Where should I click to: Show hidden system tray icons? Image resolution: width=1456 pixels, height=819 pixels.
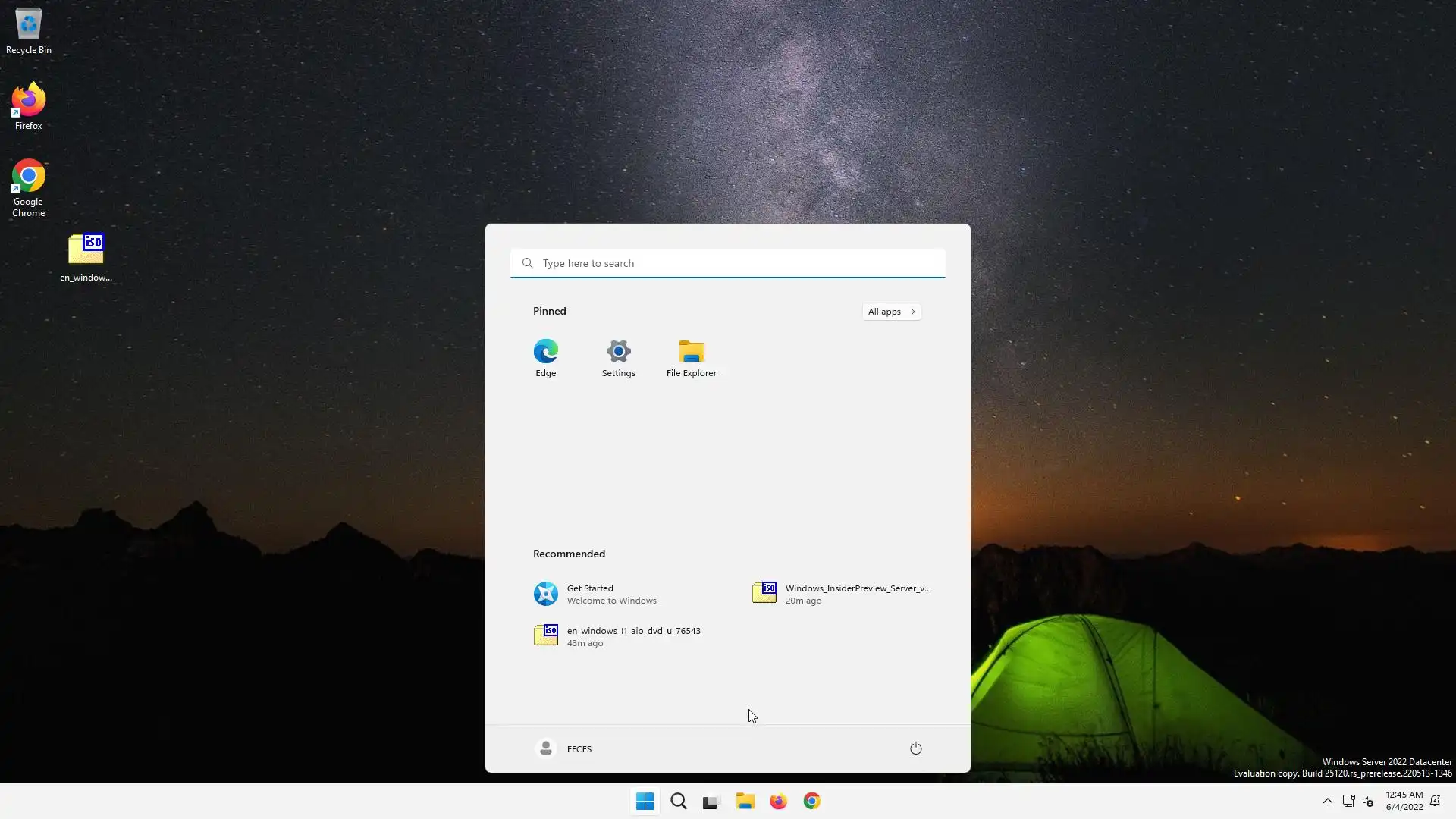pos(1327,801)
